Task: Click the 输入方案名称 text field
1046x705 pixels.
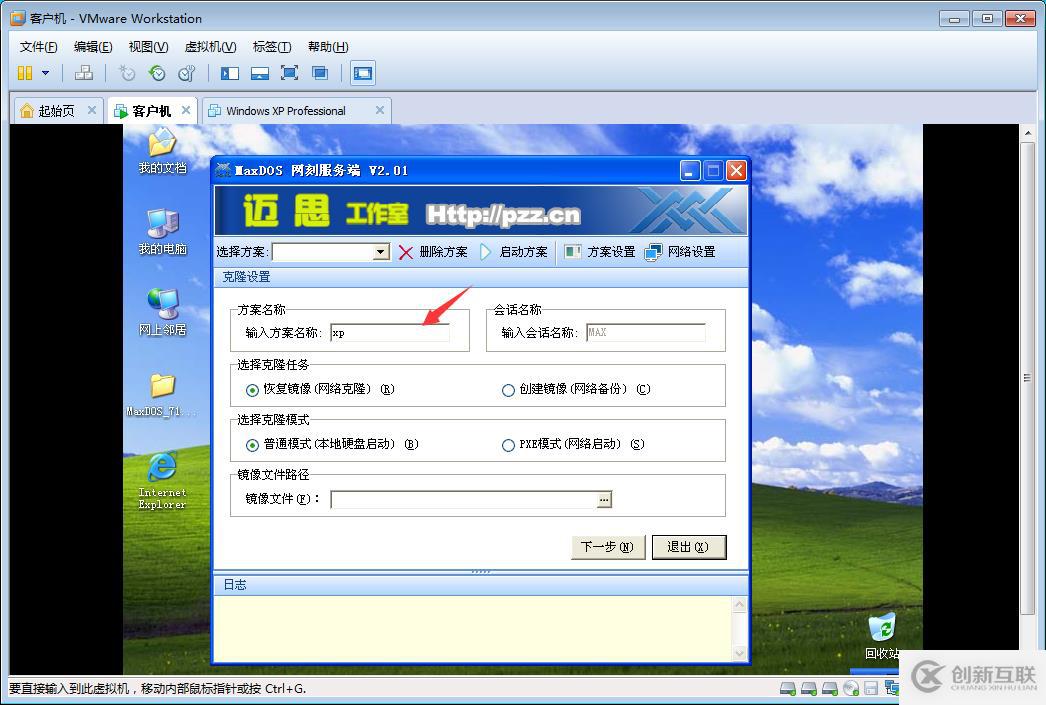Action: (390, 332)
